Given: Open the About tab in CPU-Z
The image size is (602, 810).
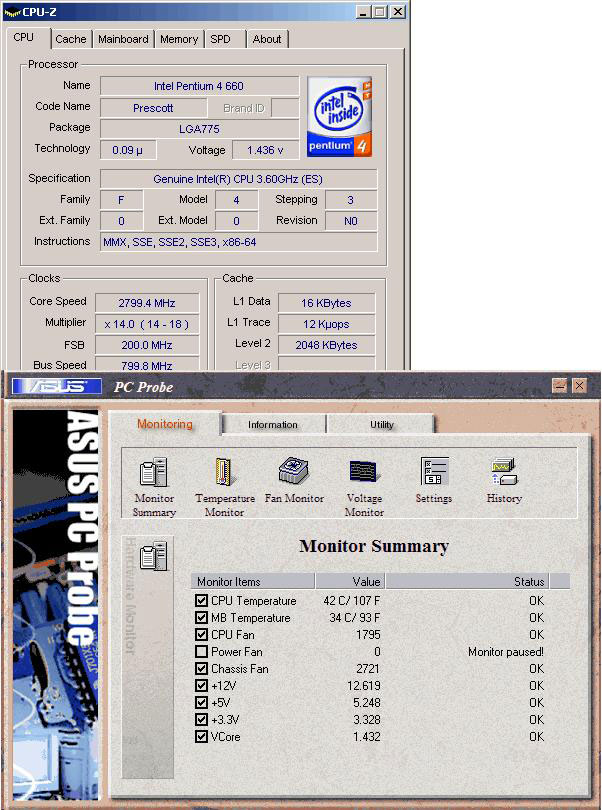Looking at the screenshot, I should [x=267, y=39].
